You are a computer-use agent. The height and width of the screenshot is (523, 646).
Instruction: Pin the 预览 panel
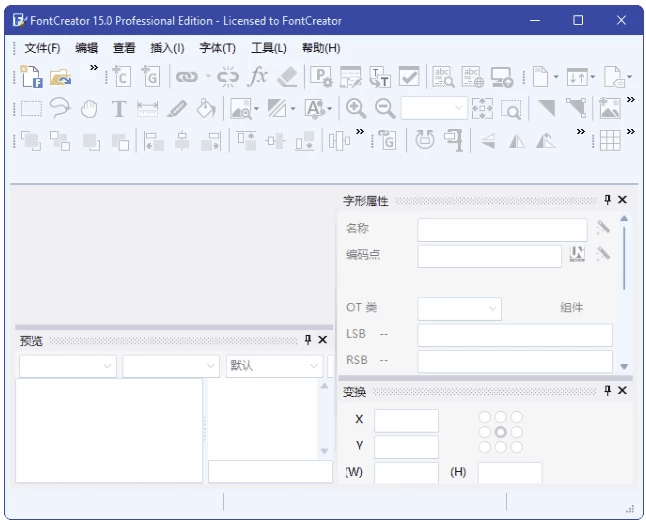308,340
